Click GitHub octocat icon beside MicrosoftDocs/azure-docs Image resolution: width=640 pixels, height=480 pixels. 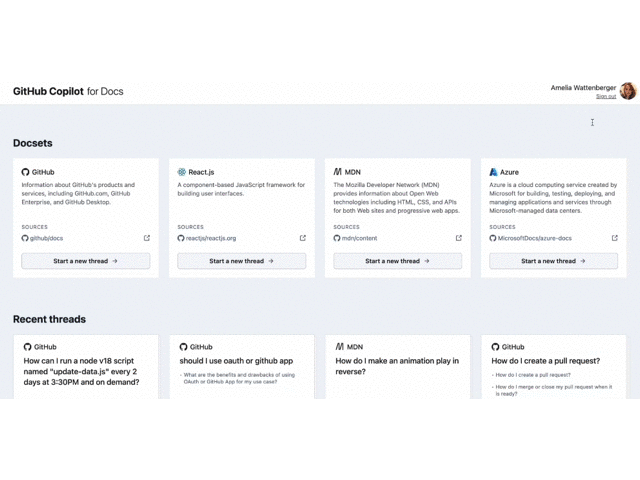click(x=493, y=238)
